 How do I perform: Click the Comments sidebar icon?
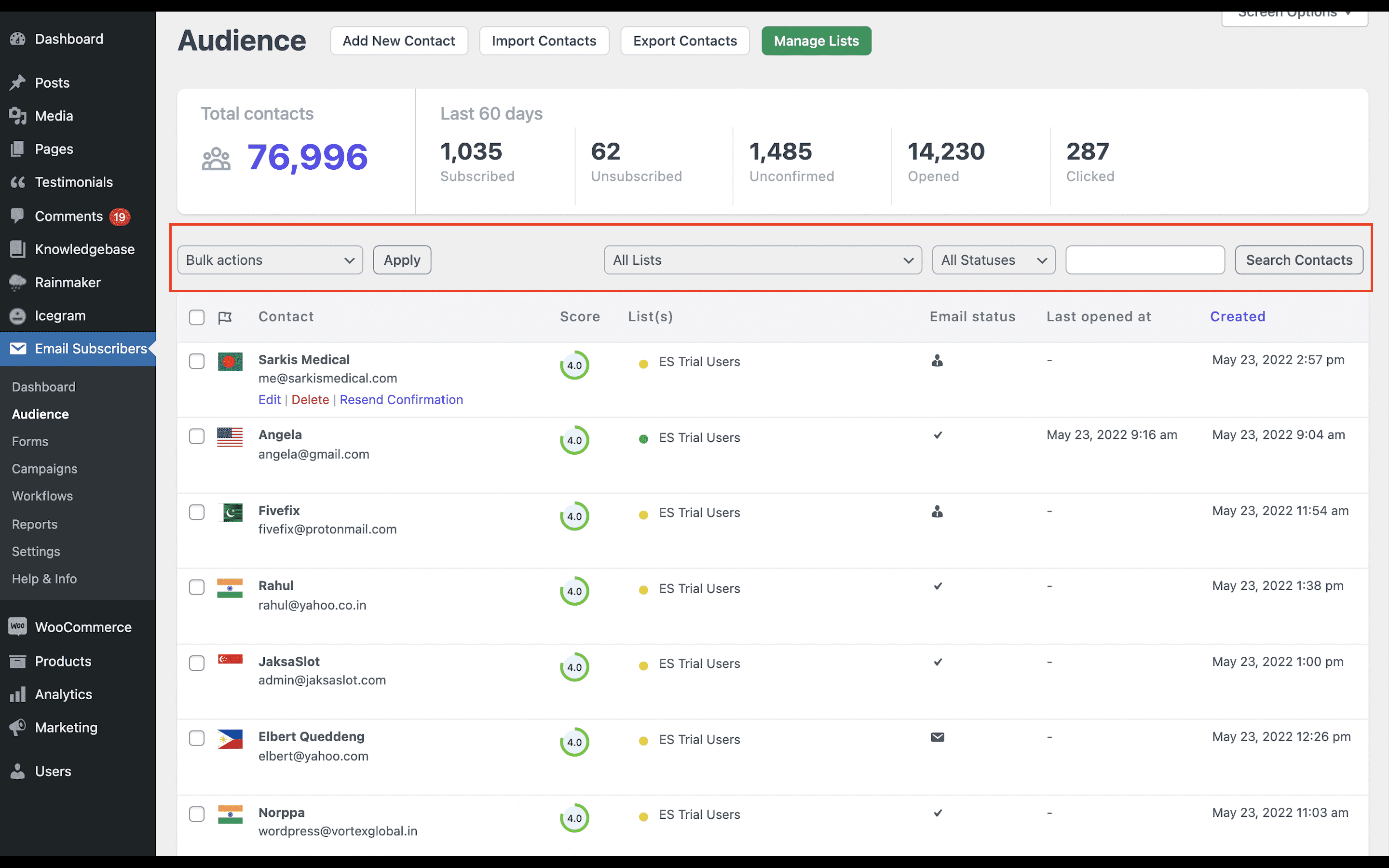pyautogui.click(x=18, y=215)
